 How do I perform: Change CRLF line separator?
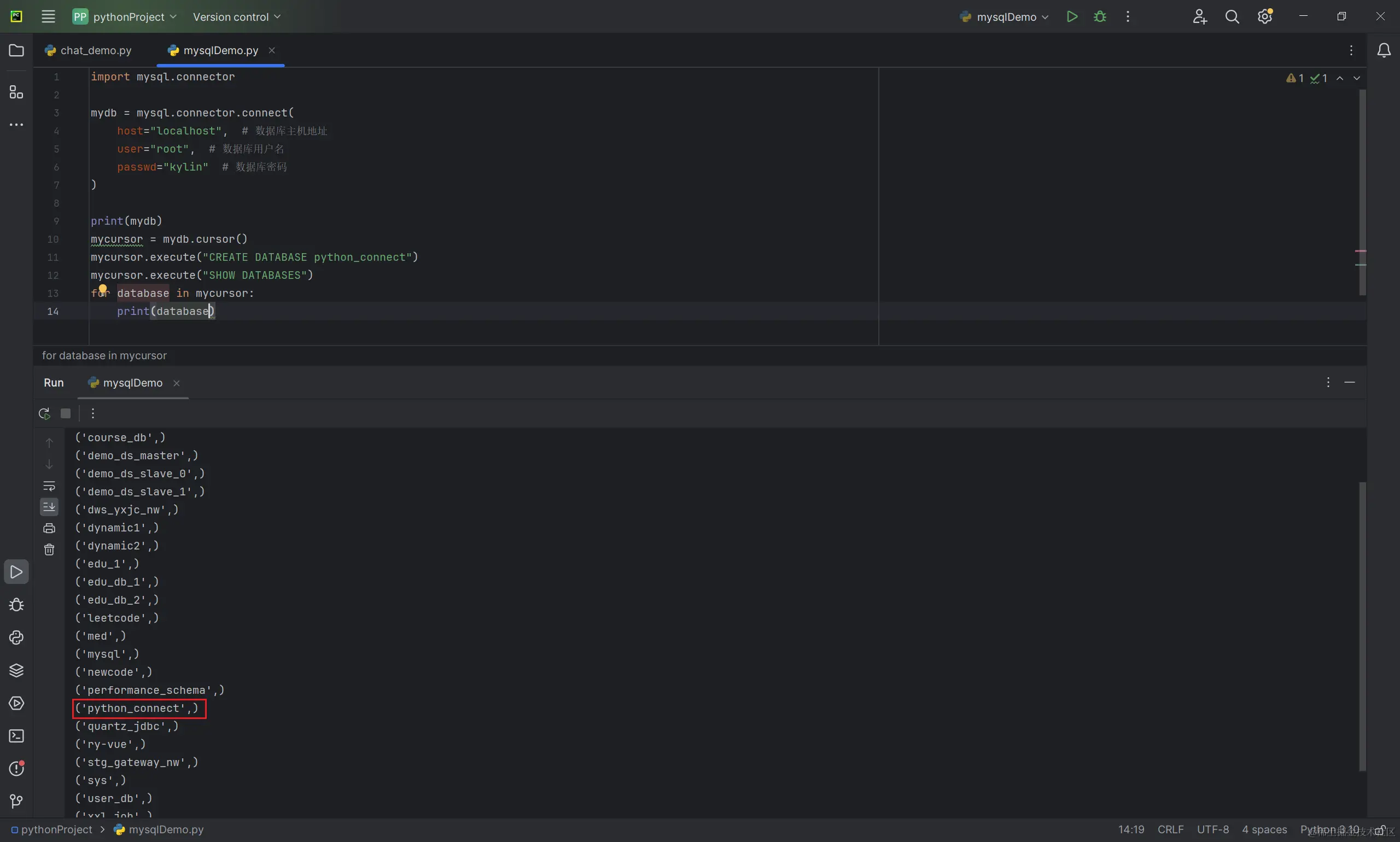point(1171,829)
